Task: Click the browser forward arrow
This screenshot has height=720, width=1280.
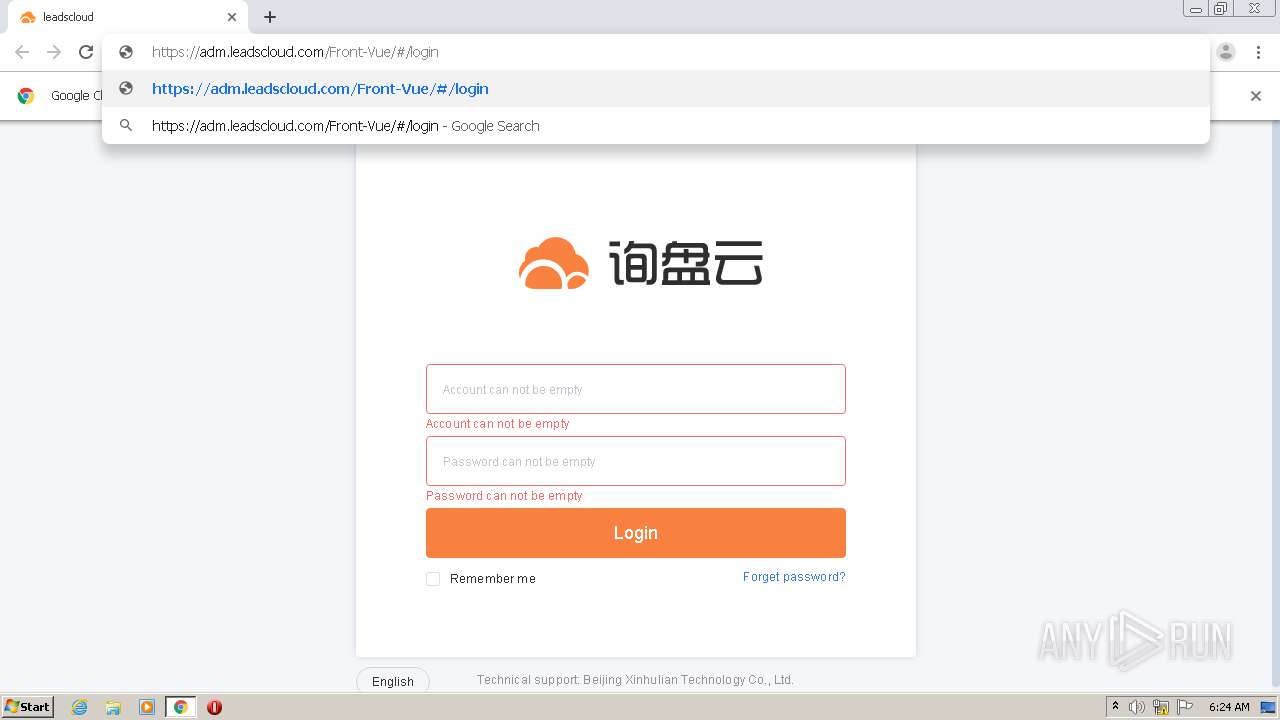Action: tap(54, 52)
